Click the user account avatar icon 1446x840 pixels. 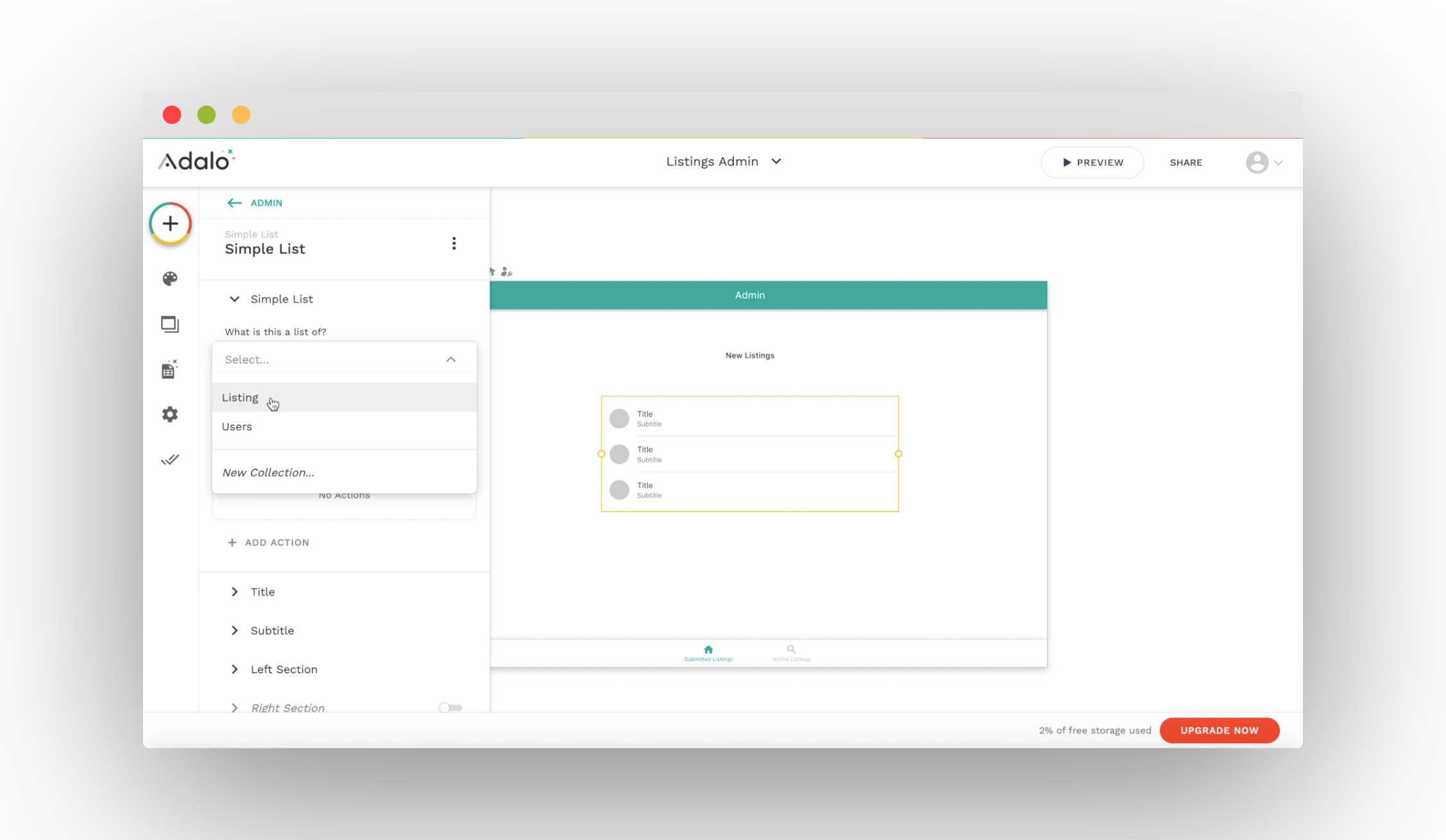(x=1257, y=163)
